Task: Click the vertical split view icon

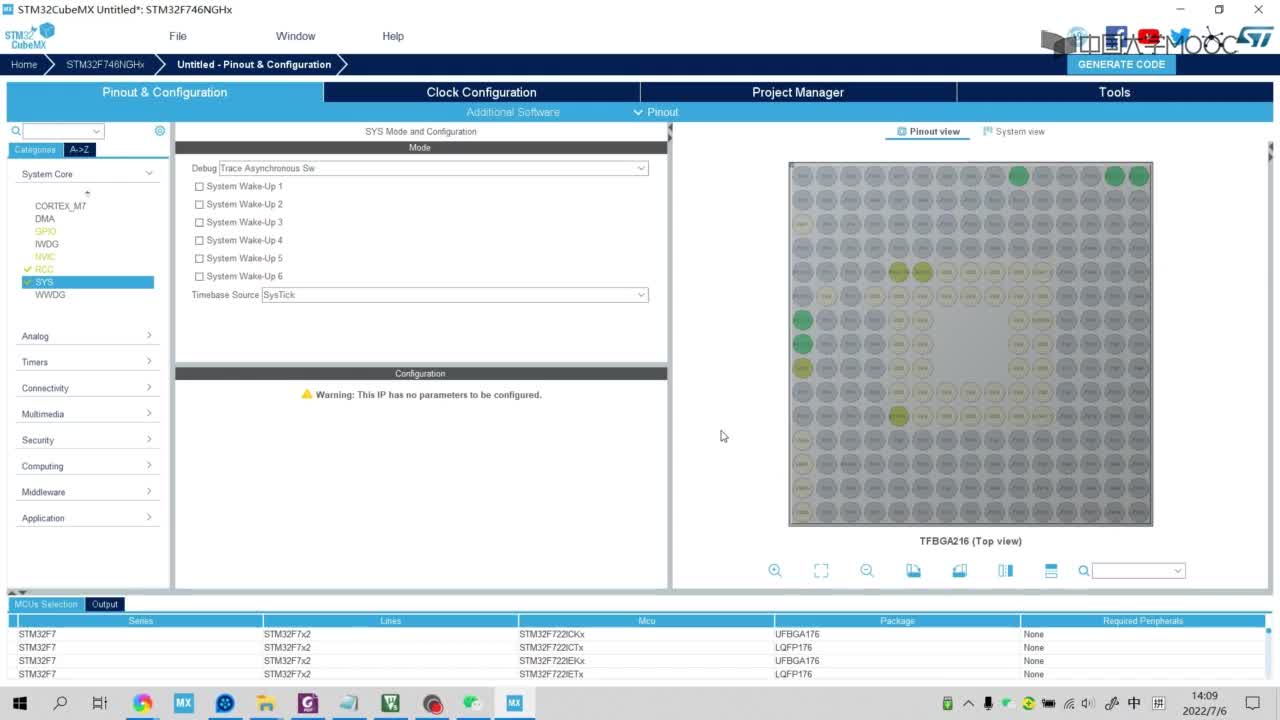Action: 1005,570
